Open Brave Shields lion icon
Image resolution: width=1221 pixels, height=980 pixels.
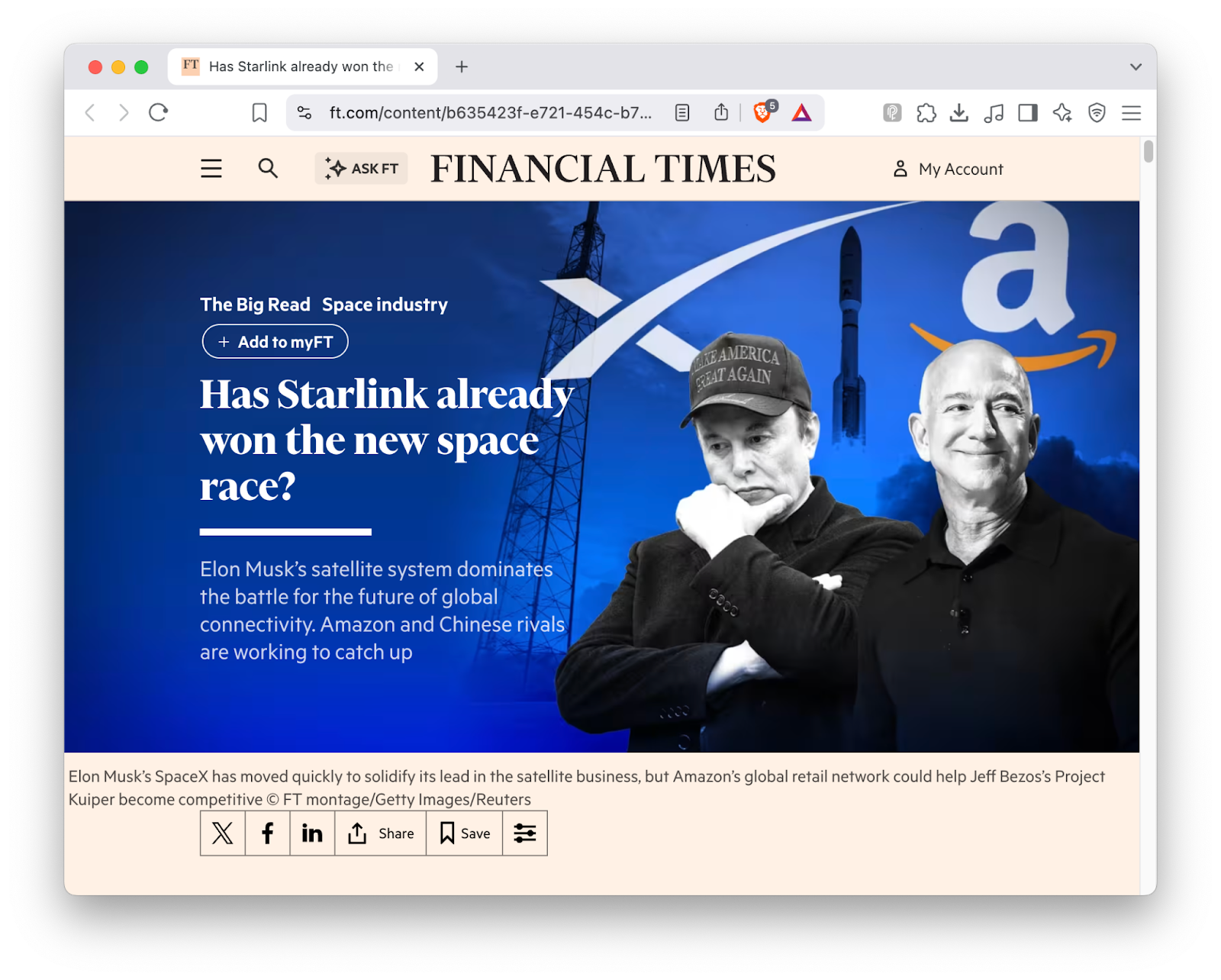tap(763, 112)
